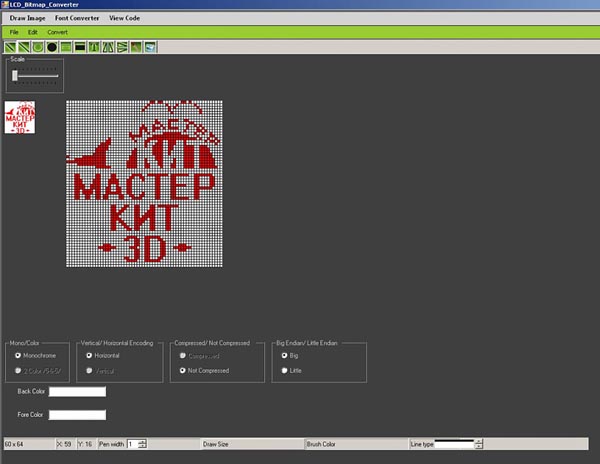This screenshot has height=464, width=600.
Task: Click the X: 59 coordinate readout
Action: point(64,444)
